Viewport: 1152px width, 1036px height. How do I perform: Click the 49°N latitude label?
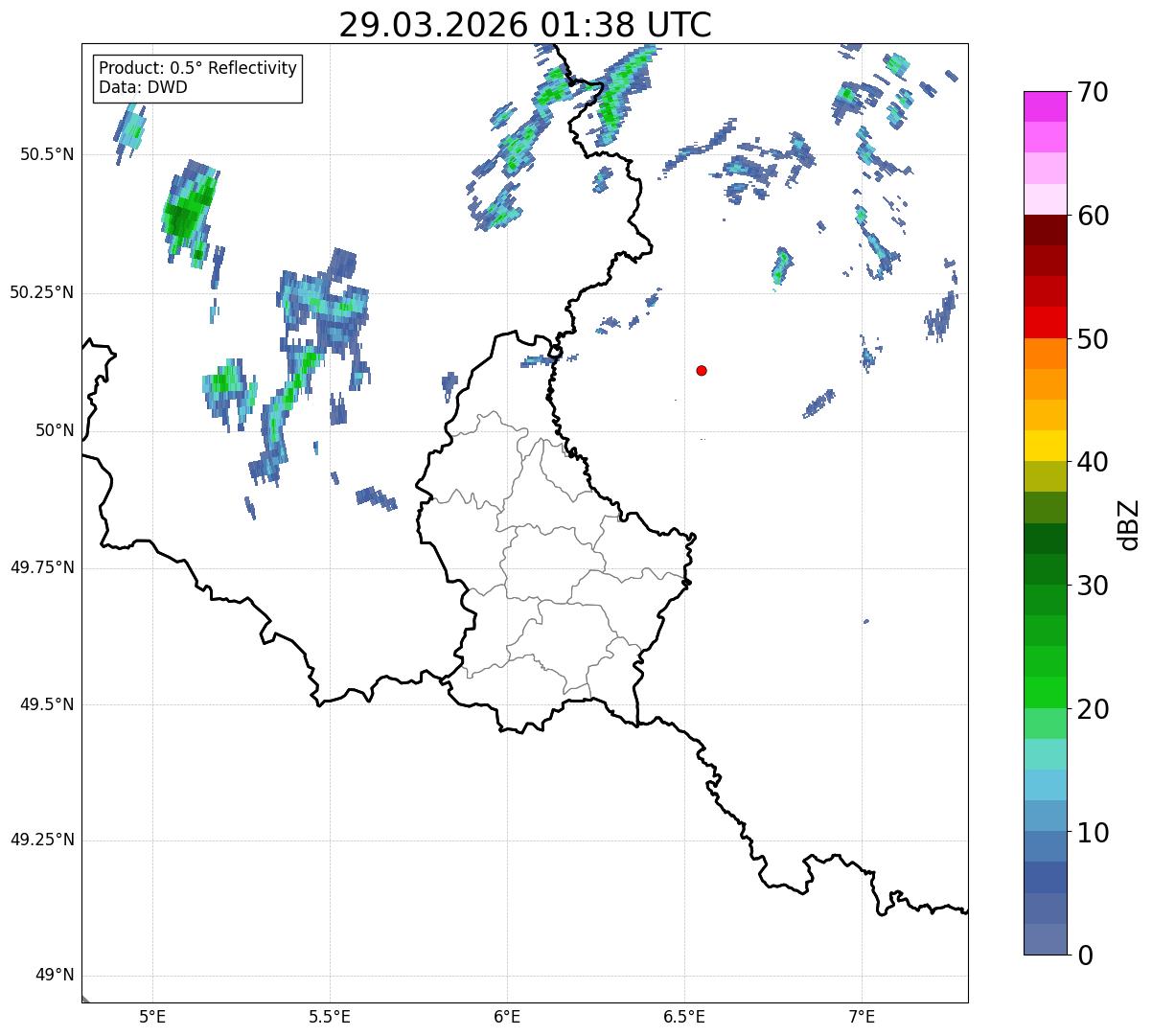55,976
